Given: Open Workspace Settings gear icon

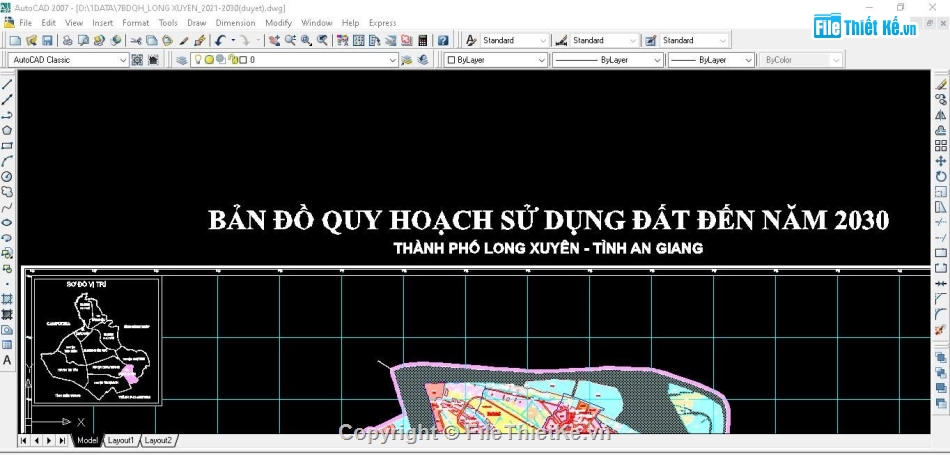Looking at the screenshot, I should [x=138, y=60].
